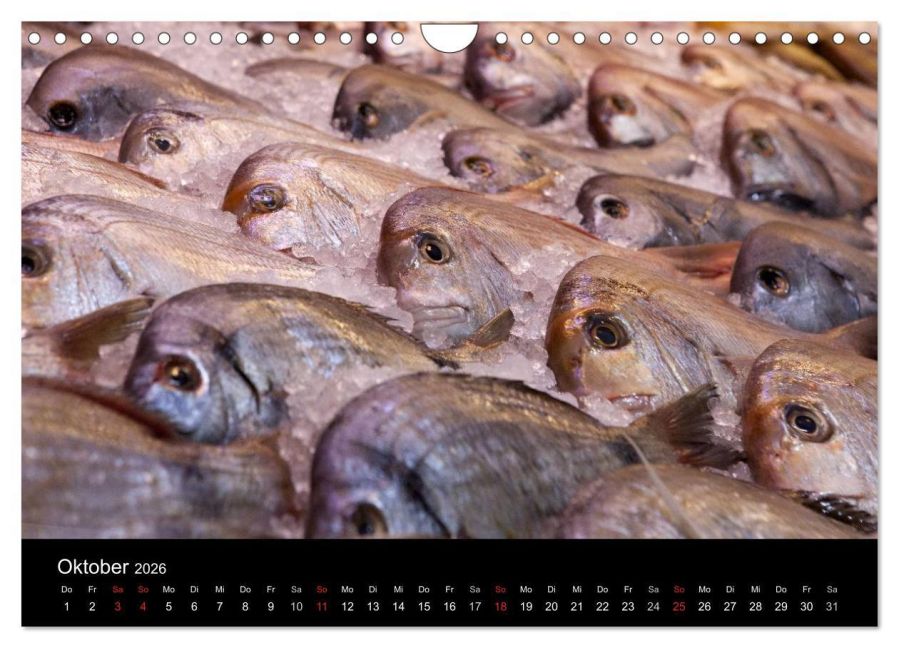Click the first spiral binding hole
The image size is (899, 648).
click(34, 38)
